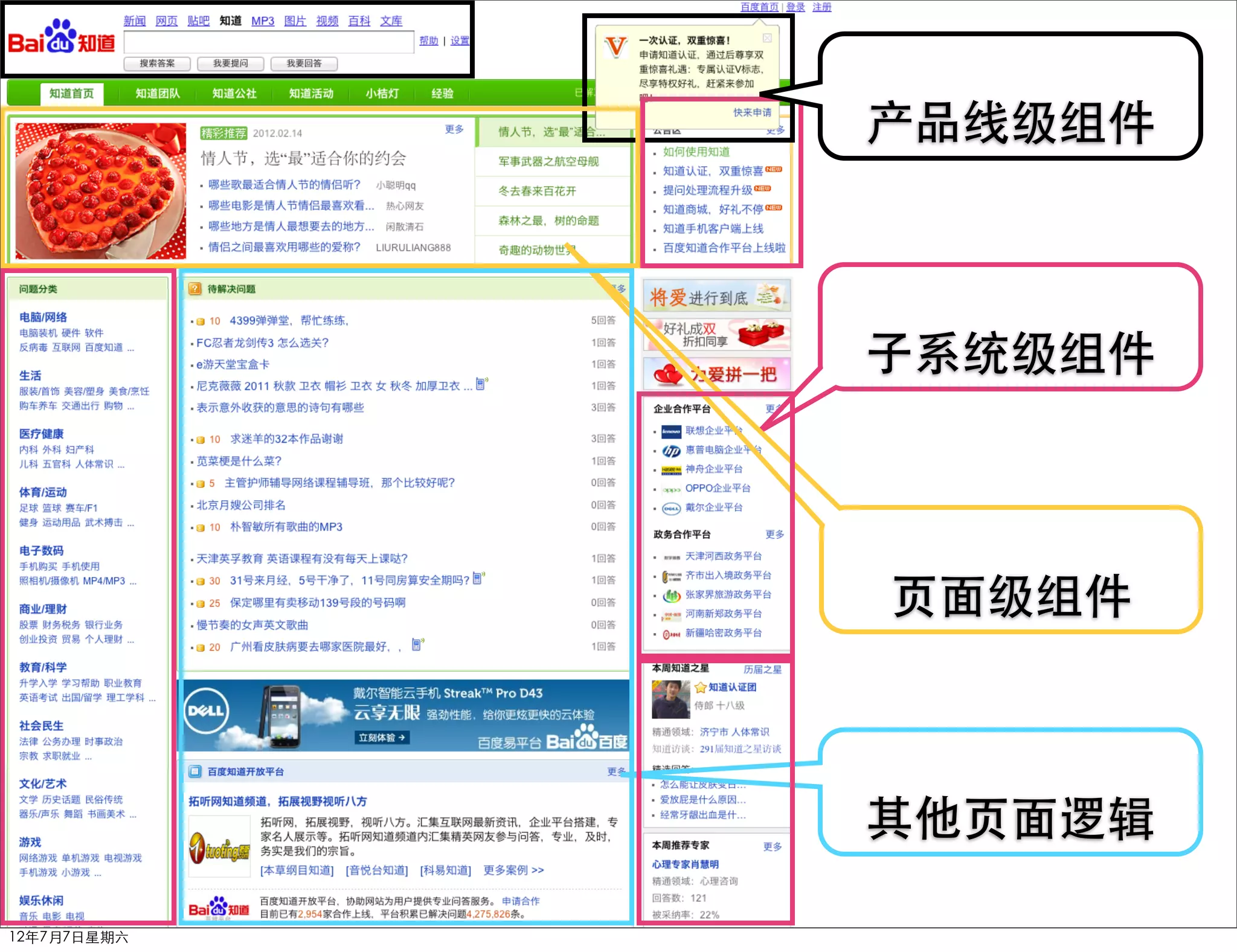Open the 新闻 top navigation link

pyautogui.click(x=135, y=21)
